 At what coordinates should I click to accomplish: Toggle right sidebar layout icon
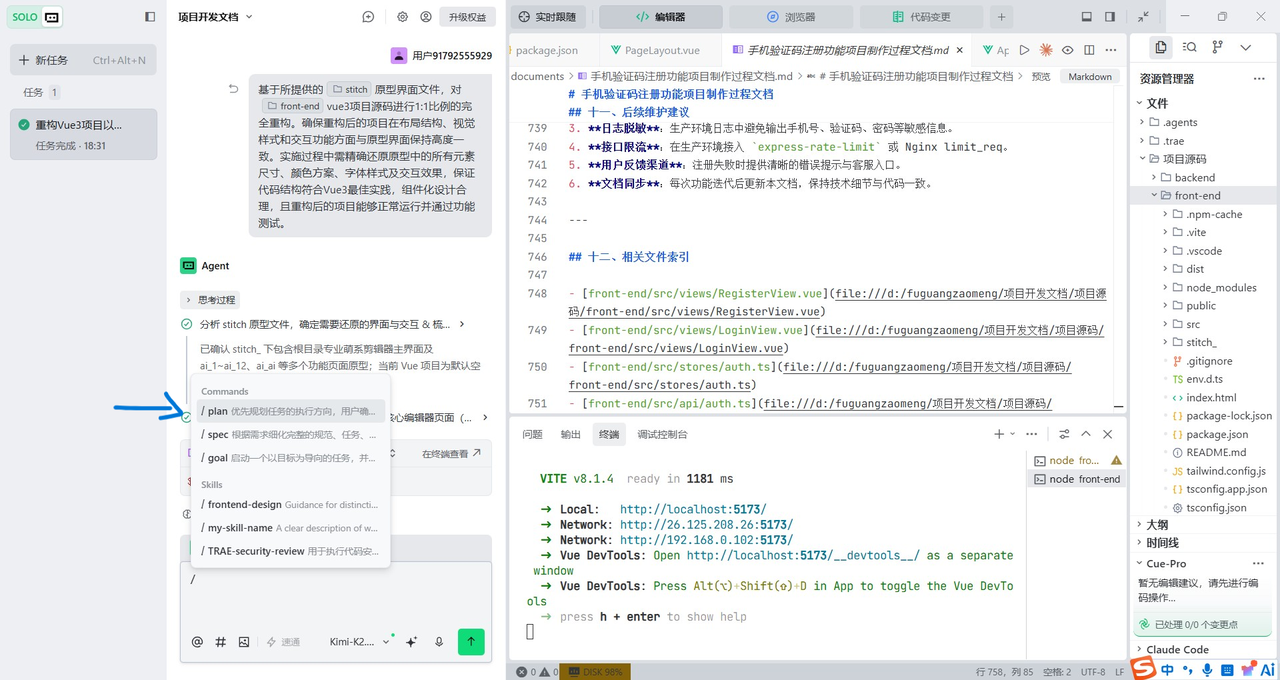click(1110, 17)
